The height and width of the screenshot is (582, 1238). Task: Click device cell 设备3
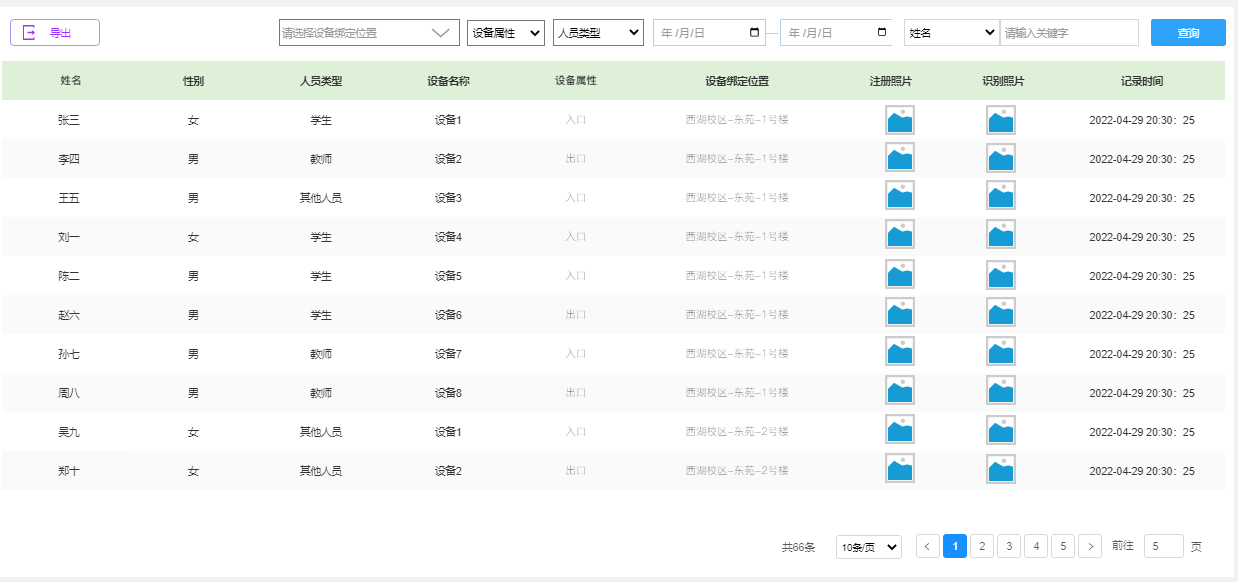[448, 198]
